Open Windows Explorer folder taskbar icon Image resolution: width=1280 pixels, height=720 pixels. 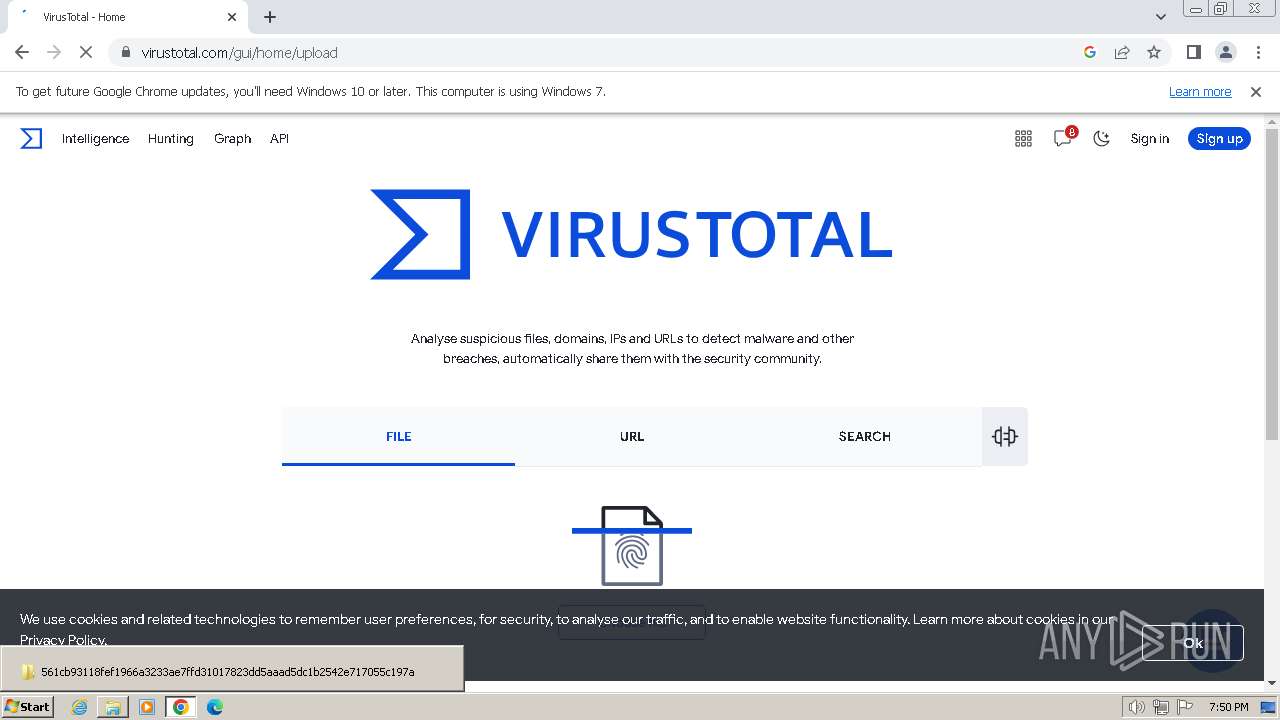pyautogui.click(x=113, y=707)
